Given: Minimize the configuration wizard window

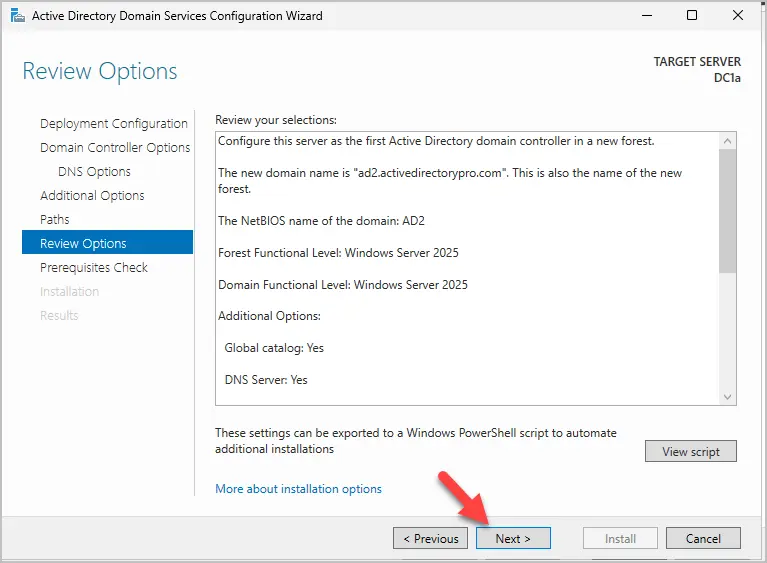Looking at the screenshot, I should pyautogui.click(x=647, y=16).
